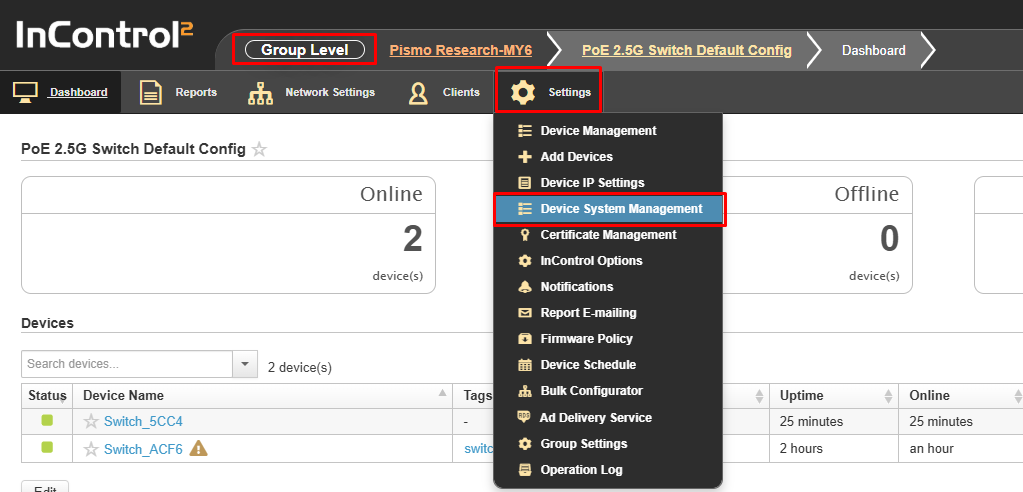Viewport: 1023px width, 492px height.
Task: Click the favorite star beside Switch_ACF6
Action: [91, 449]
